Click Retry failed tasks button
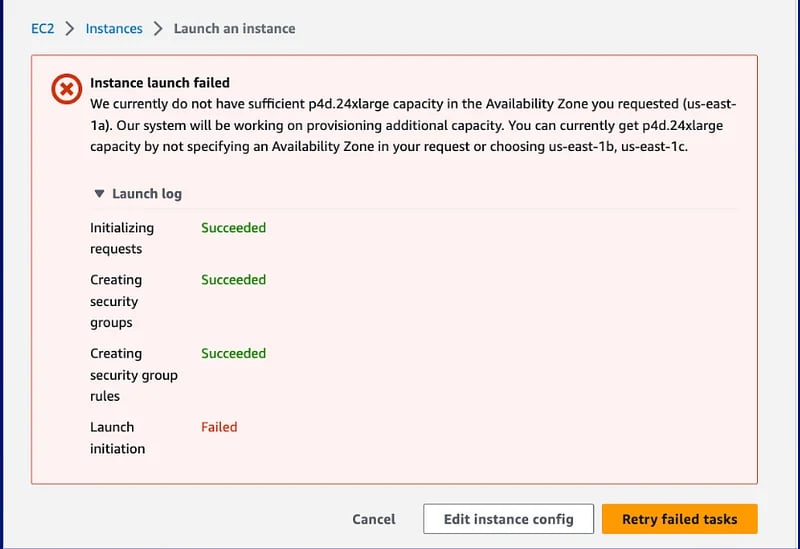Screen dimensions: 800x549 680,519
